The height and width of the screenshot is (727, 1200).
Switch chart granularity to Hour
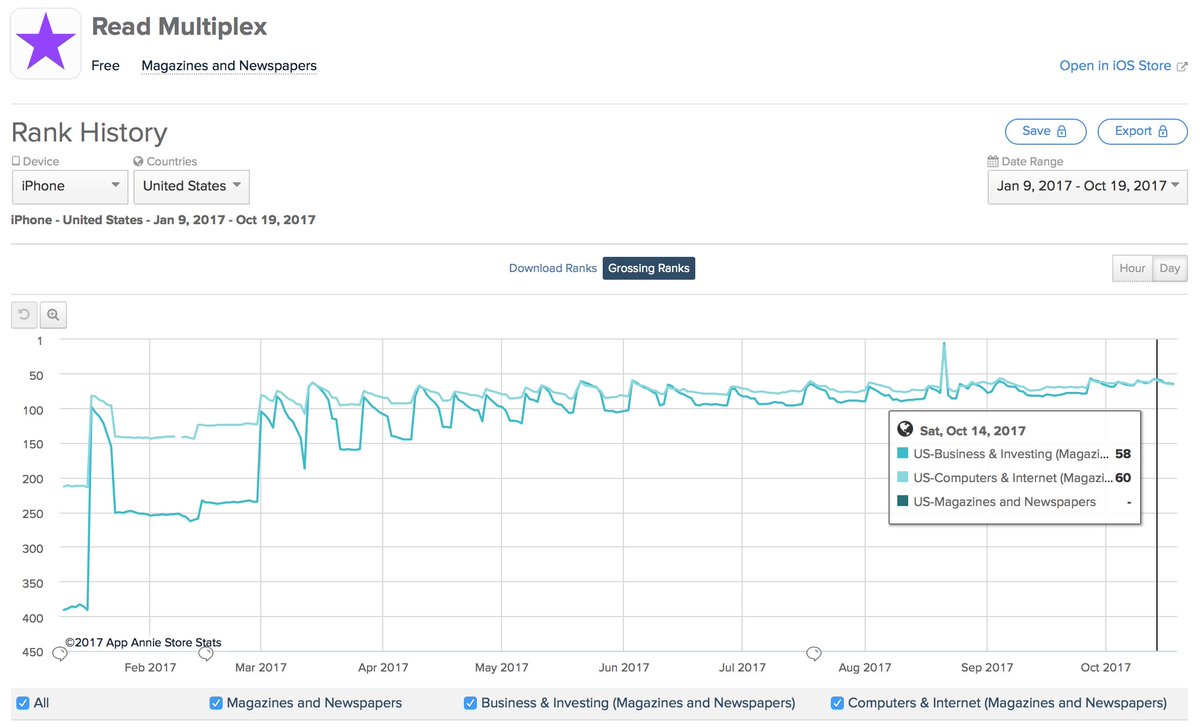coord(1132,268)
